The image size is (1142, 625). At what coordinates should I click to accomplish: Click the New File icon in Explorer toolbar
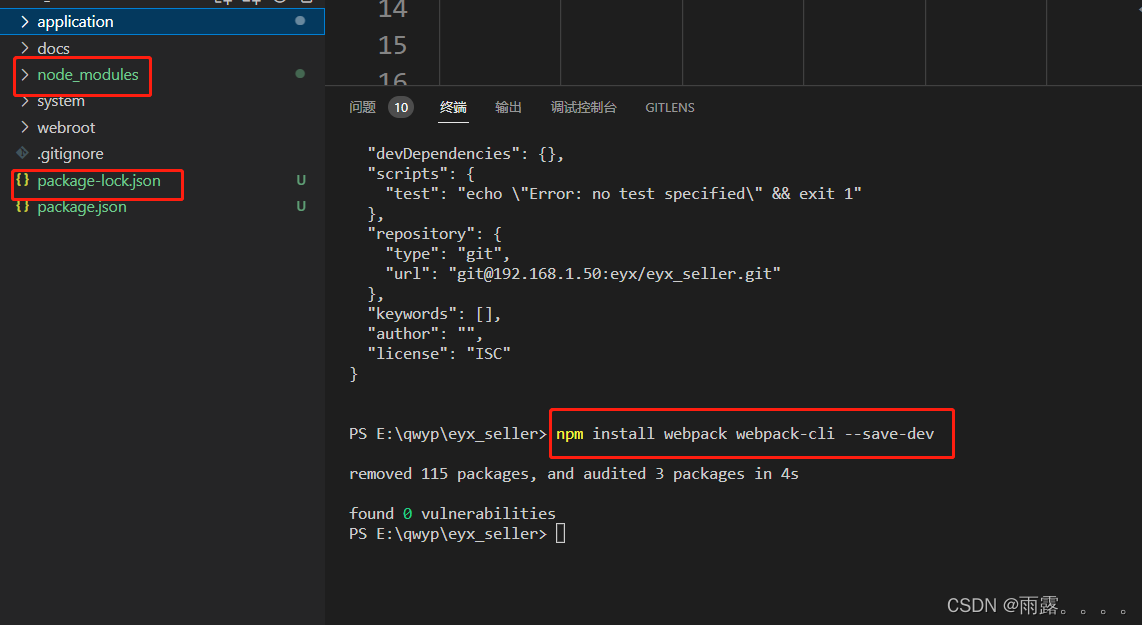(225, 3)
